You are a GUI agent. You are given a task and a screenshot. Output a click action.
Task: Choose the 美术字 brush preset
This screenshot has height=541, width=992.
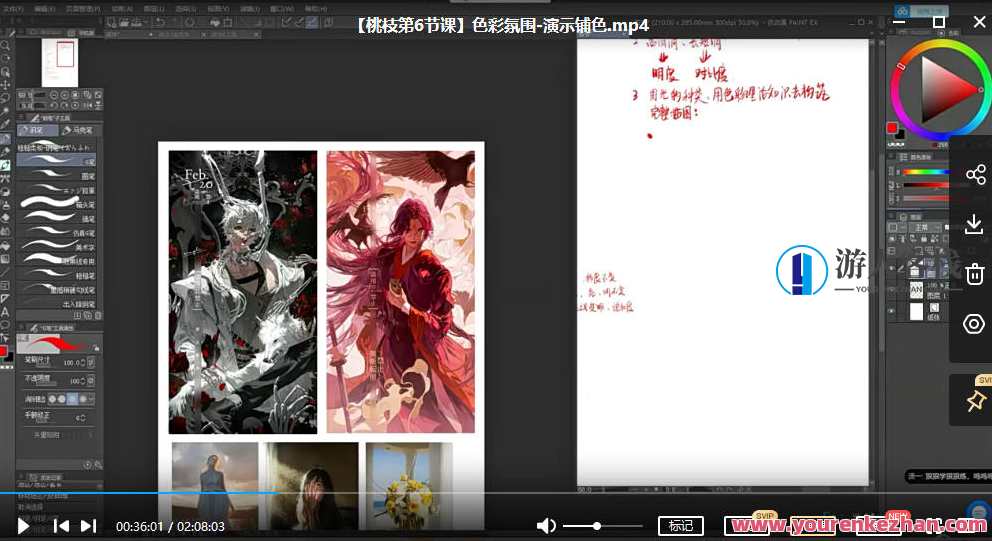(x=56, y=247)
